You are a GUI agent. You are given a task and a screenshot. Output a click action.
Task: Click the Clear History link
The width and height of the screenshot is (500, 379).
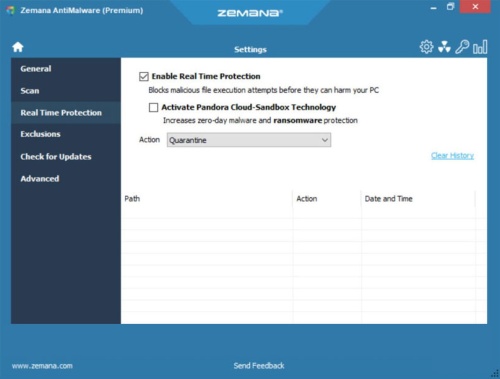pyautogui.click(x=452, y=156)
